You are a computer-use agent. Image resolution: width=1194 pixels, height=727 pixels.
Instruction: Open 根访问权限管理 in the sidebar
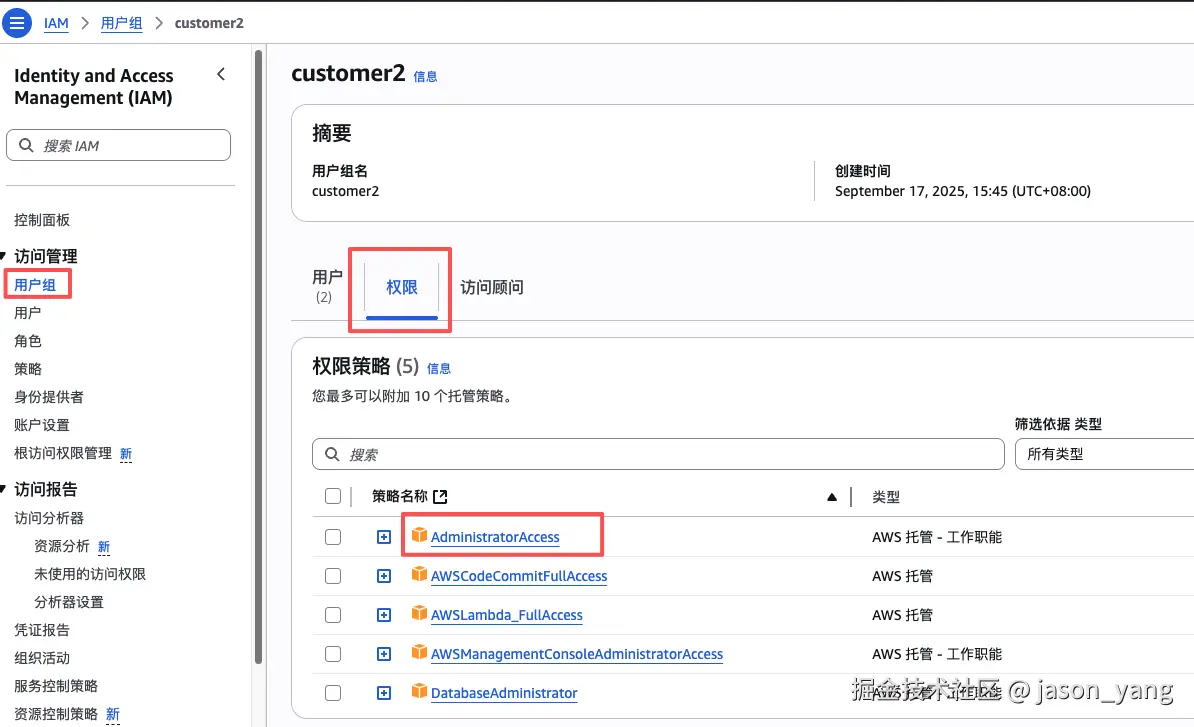63,453
